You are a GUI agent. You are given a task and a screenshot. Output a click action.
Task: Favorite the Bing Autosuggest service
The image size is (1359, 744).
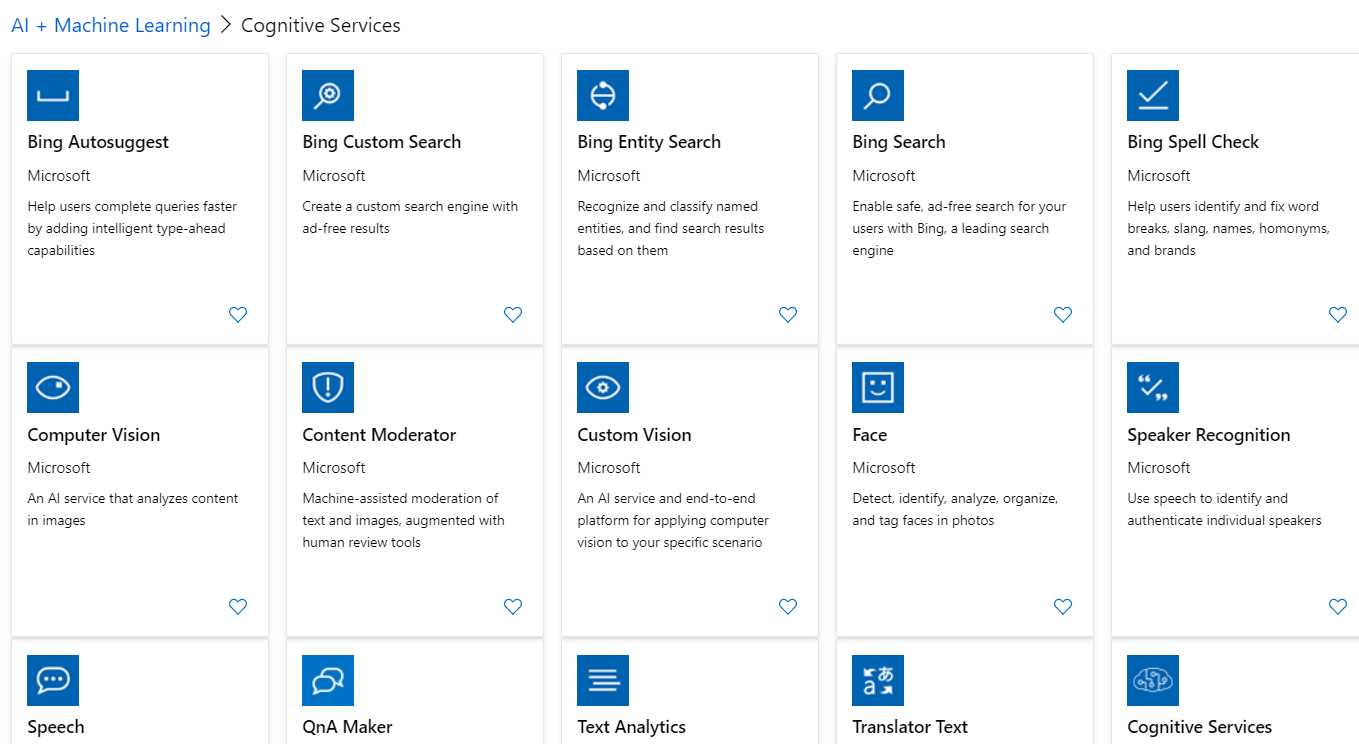pyautogui.click(x=238, y=314)
